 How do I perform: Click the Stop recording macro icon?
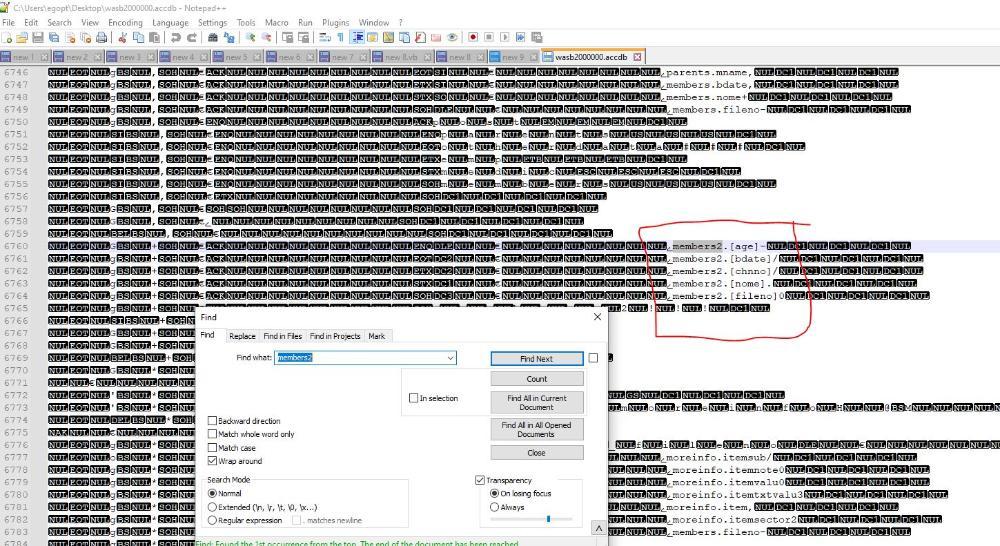[x=489, y=38]
